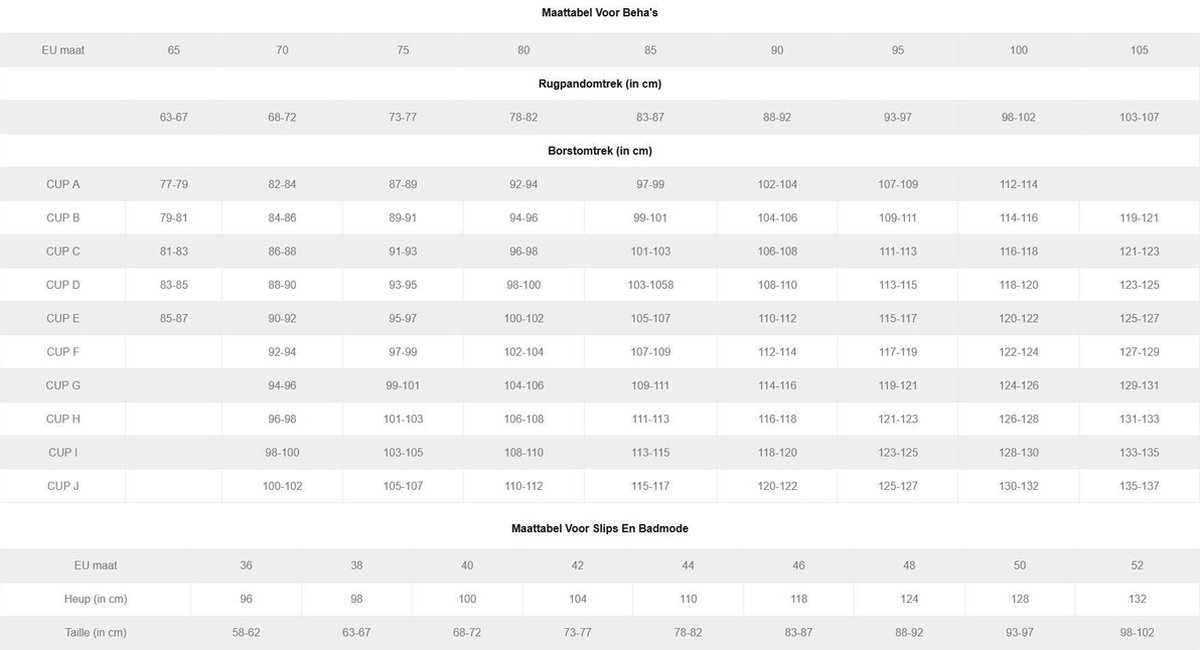Select the "Maattabel Voor Slips En Badmode" heading
Screen dimensions: 1200x650
tap(599, 528)
